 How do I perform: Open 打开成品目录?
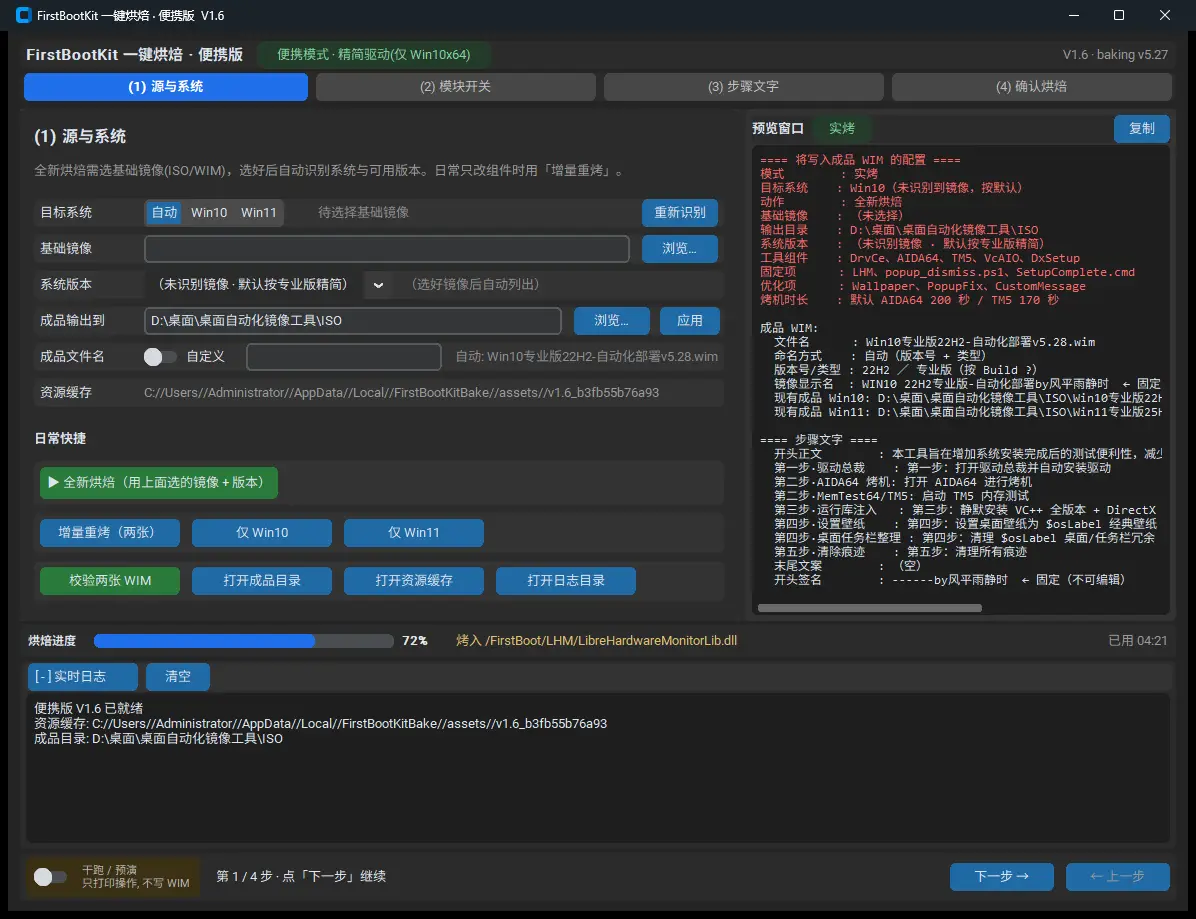tap(262, 580)
